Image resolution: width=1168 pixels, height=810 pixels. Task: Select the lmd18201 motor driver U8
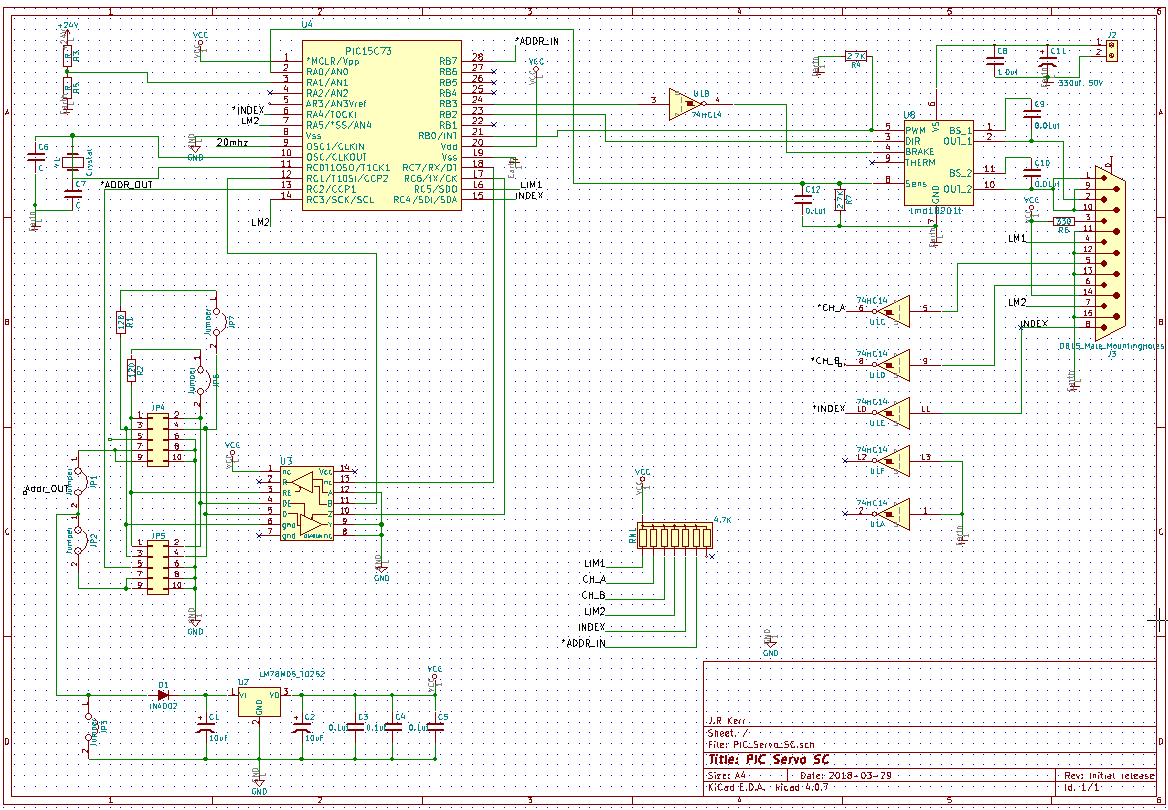click(938, 162)
